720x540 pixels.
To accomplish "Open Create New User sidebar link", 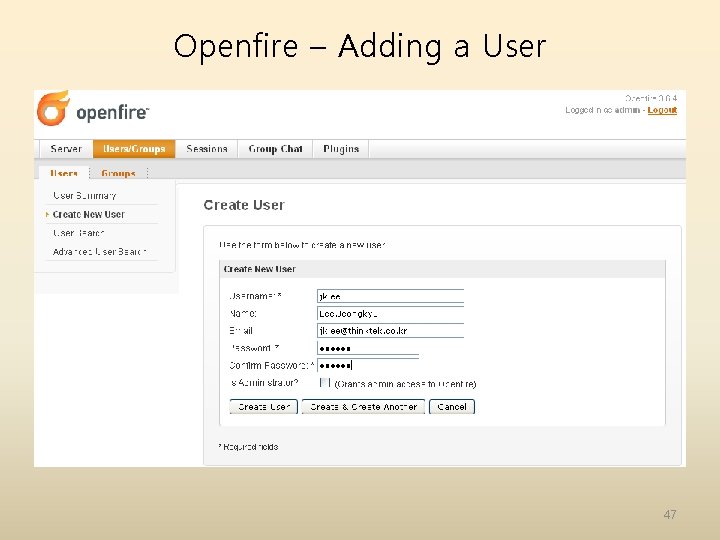I will pyautogui.click(x=89, y=214).
